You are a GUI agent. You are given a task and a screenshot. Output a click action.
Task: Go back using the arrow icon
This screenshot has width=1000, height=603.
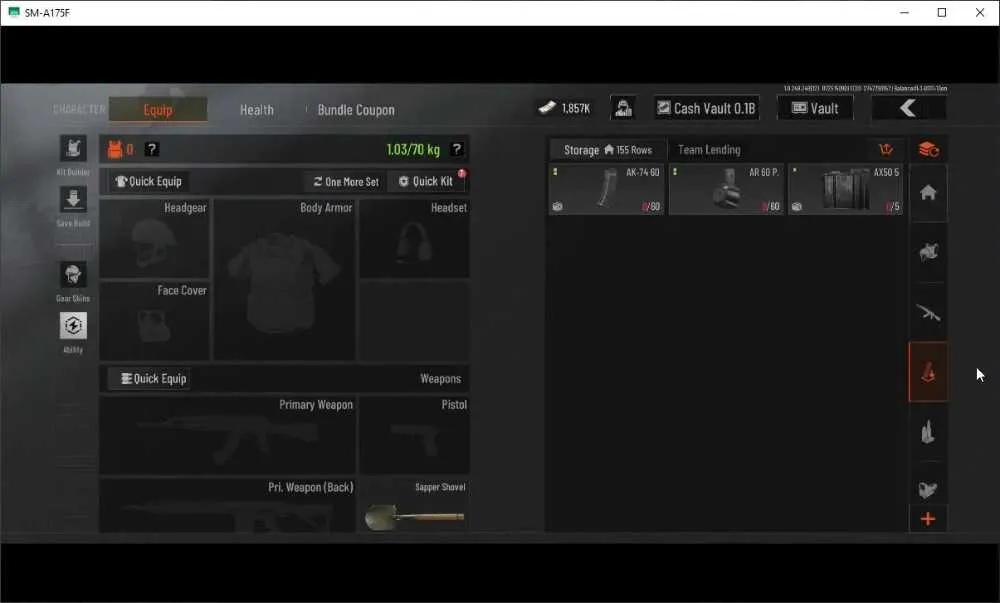coord(908,108)
